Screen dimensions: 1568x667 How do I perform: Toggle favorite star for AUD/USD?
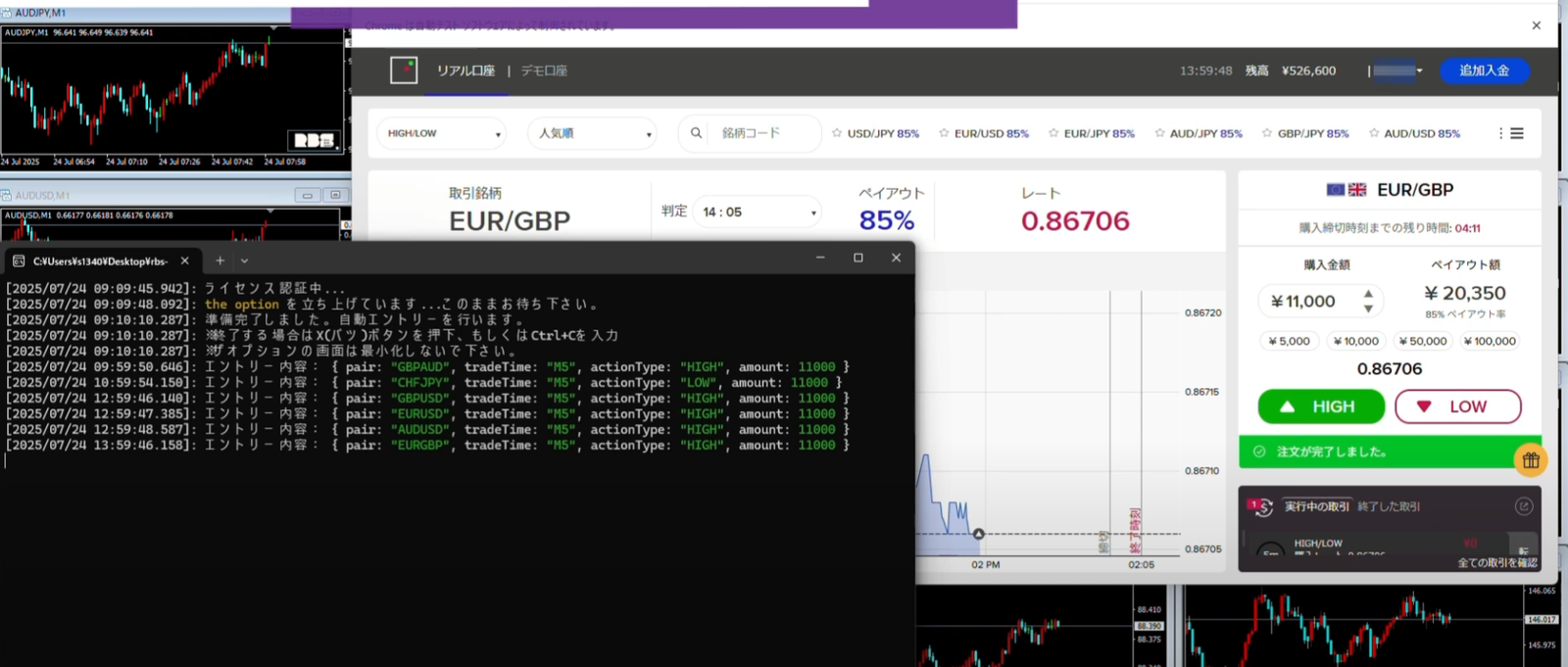click(x=1374, y=133)
